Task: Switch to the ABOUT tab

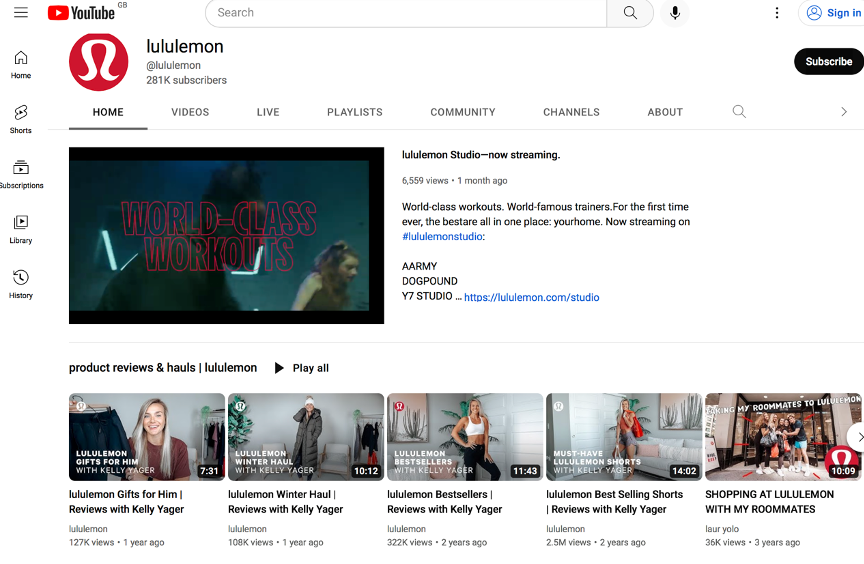Action: click(665, 112)
